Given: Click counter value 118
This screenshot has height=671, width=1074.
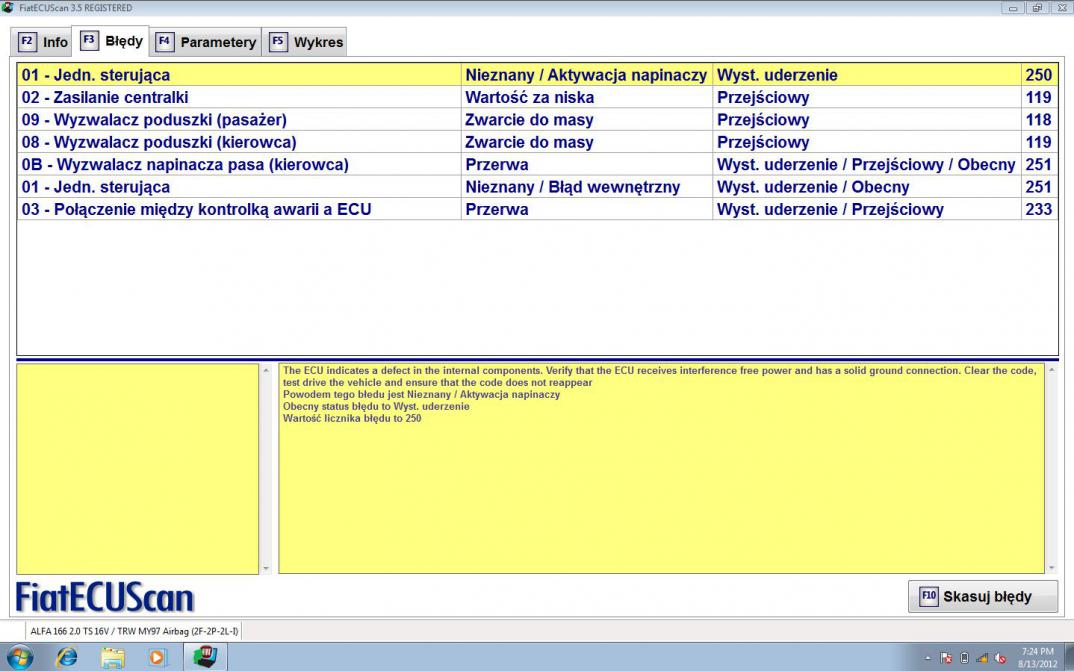Looking at the screenshot, I should coord(1038,120).
